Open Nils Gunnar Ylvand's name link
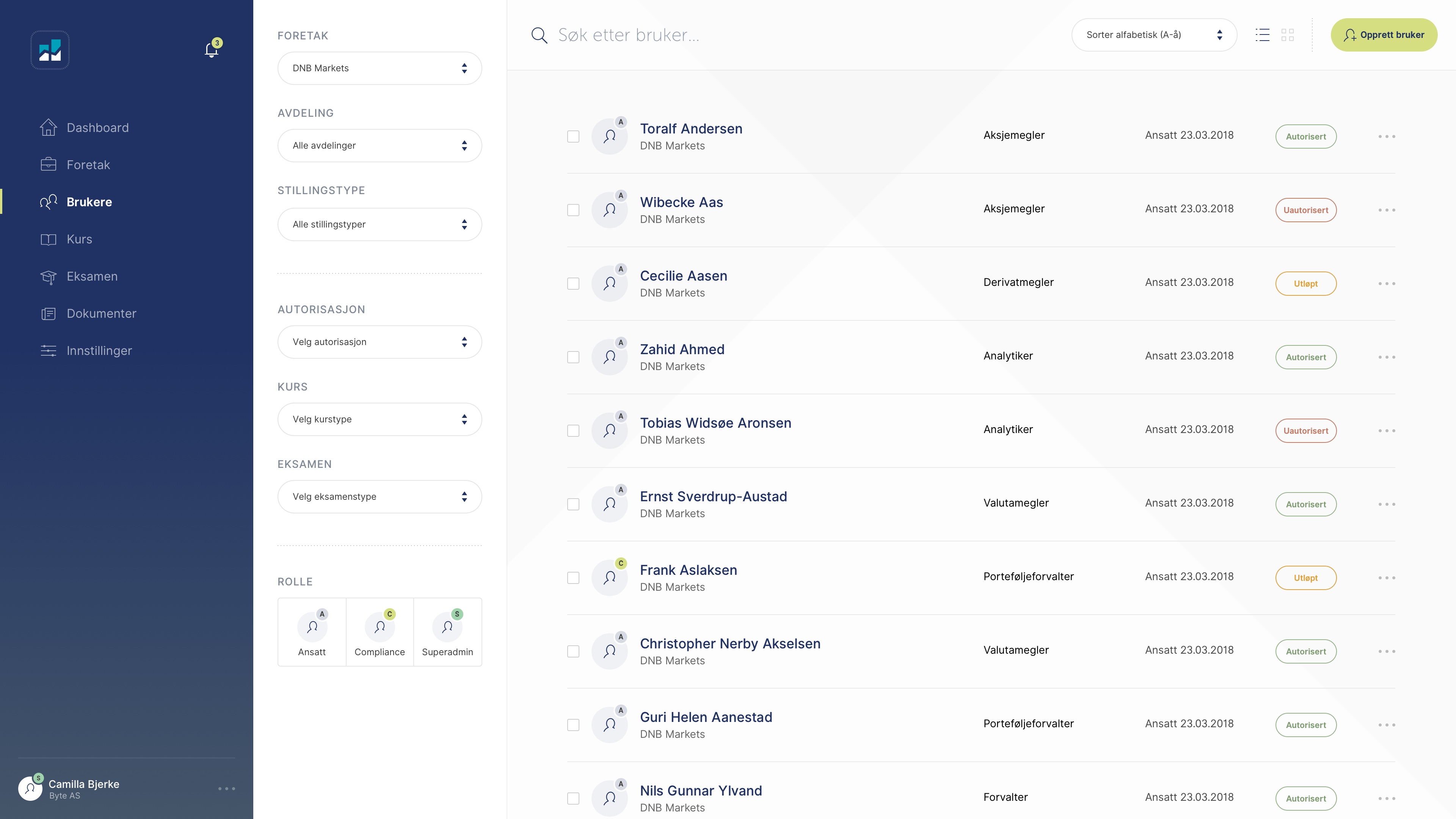The height and width of the screenshot is (819, 1456). pos(701,791)
